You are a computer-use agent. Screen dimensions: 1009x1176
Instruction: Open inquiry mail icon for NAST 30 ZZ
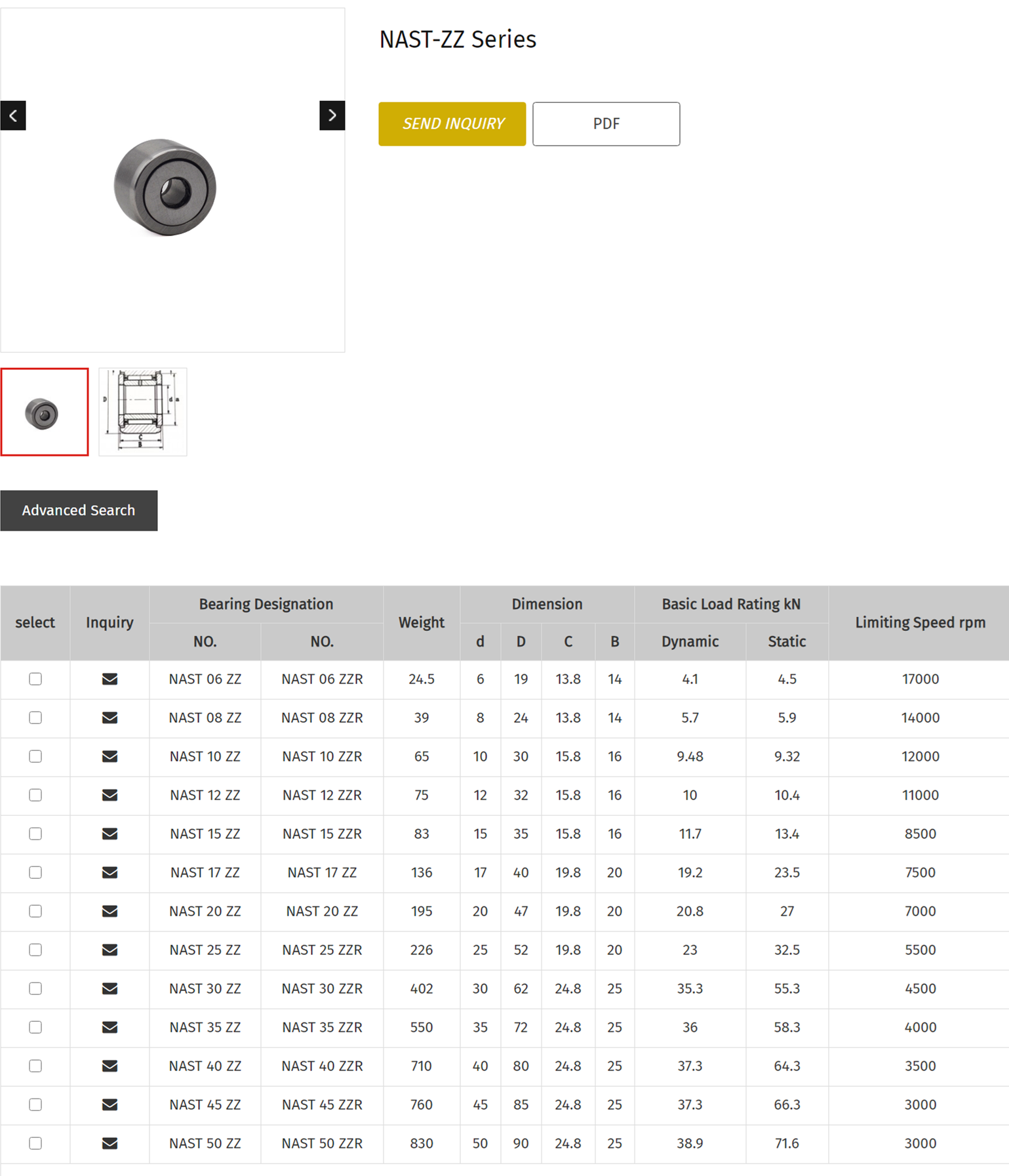point(109,988)
